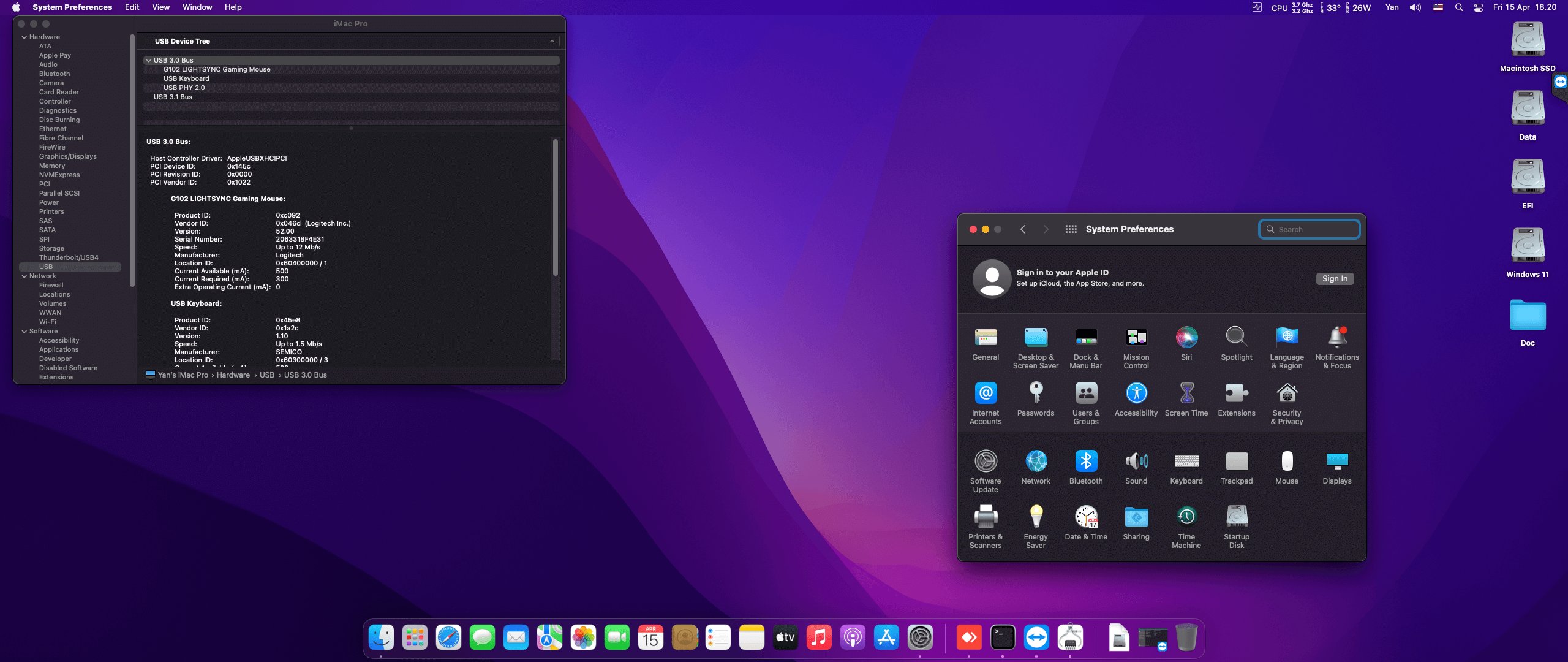
Task: Open Terminal from the Dock
Action: (x=1003, y=637)
